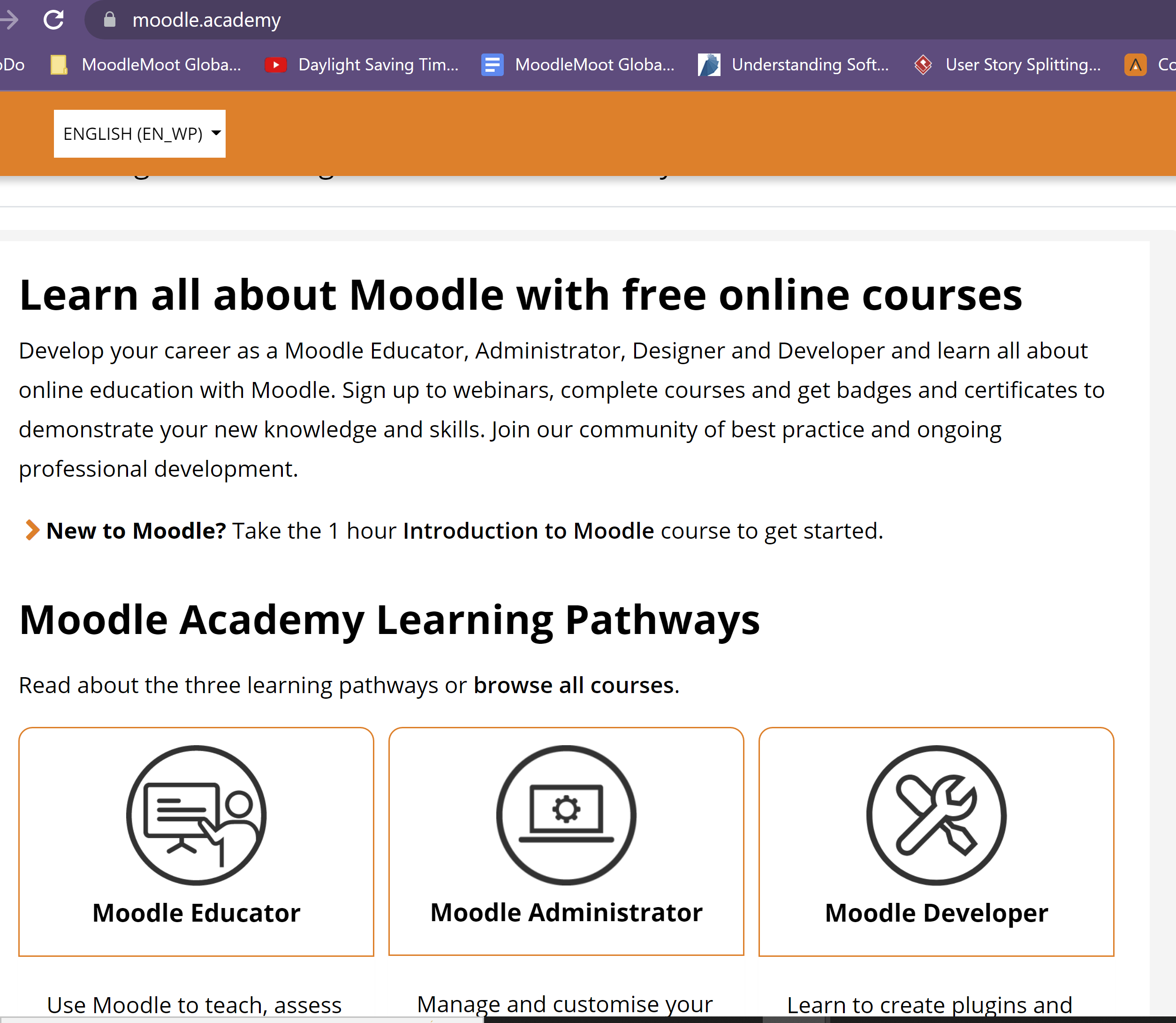The width and height of the screenshot is (1176, 1023).
Task: Click the padlock site info icon
Action: coord(110,20)
